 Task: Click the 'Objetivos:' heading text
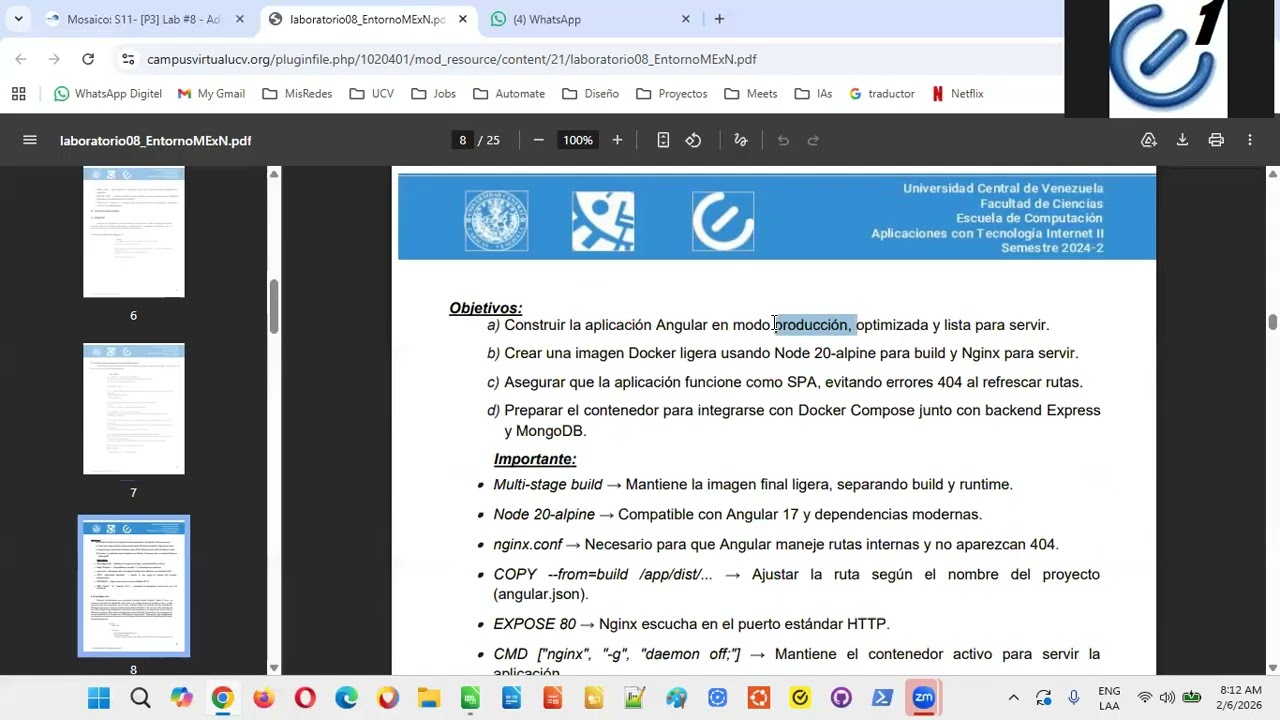pyautogui.click(x=486, y=308)
